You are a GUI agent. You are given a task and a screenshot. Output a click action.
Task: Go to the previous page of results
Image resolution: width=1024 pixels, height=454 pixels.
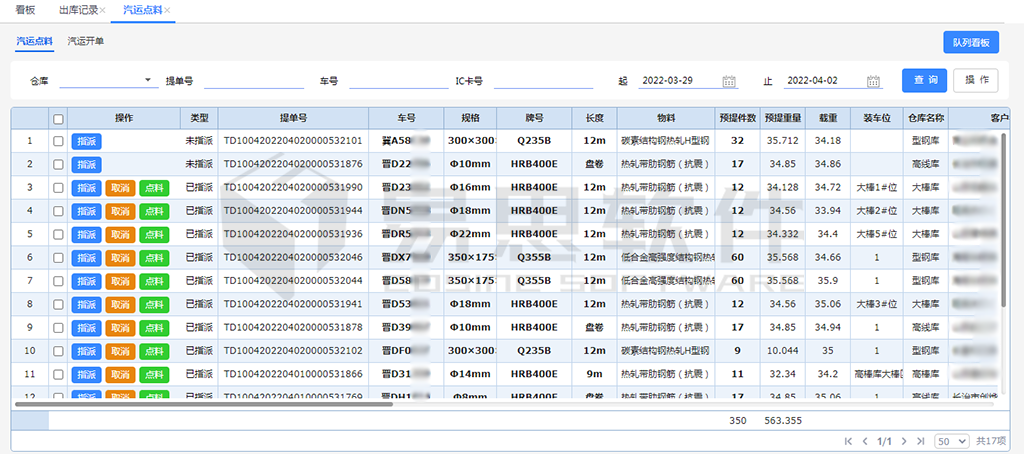tap(866, 441)
